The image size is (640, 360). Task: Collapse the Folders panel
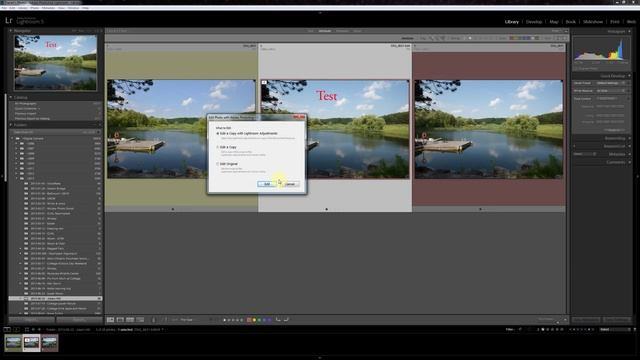point(11,124)
